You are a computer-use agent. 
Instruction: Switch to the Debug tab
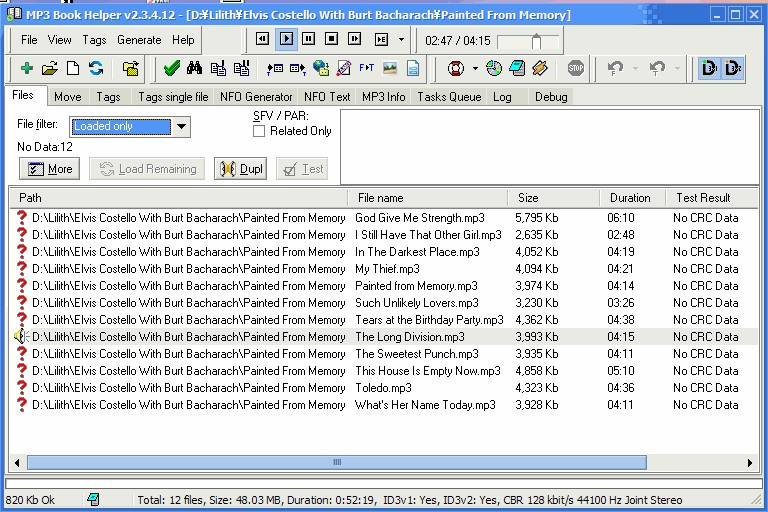click(551, 97)
